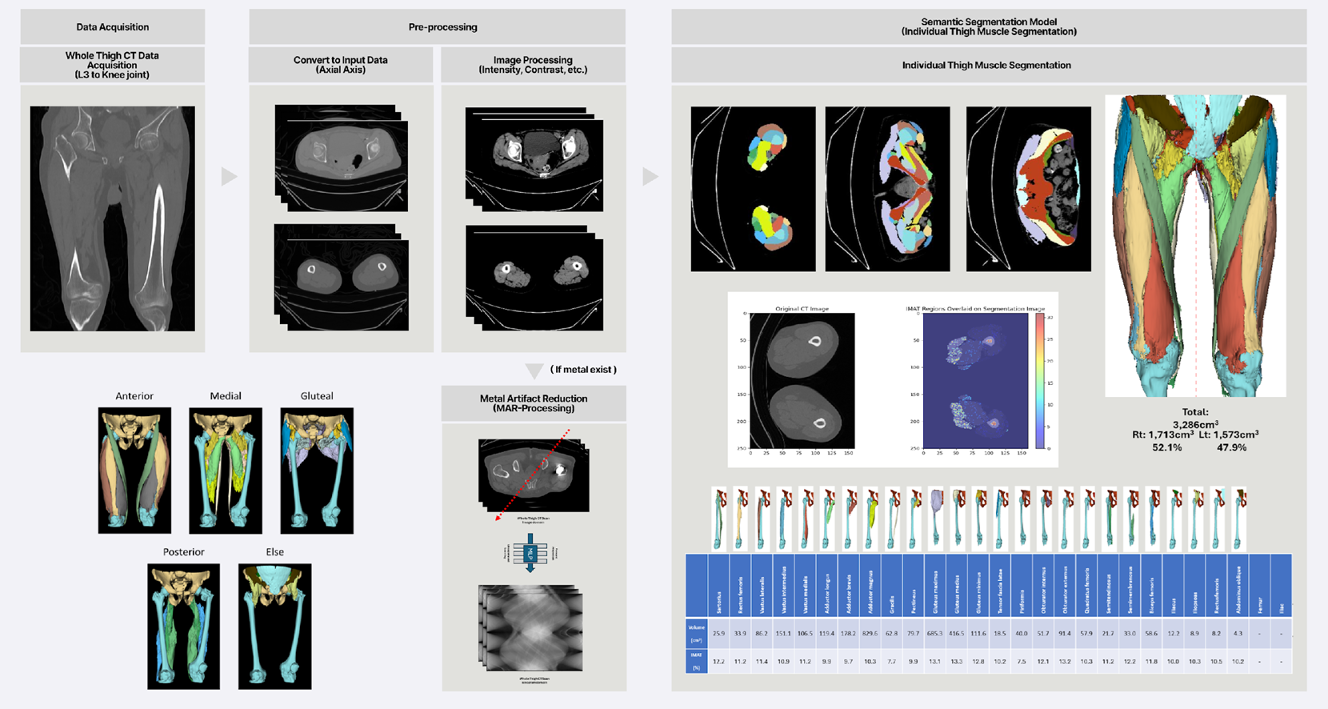
Task: Click the Posterior muscle group 3D model
Action: (184, 625)
